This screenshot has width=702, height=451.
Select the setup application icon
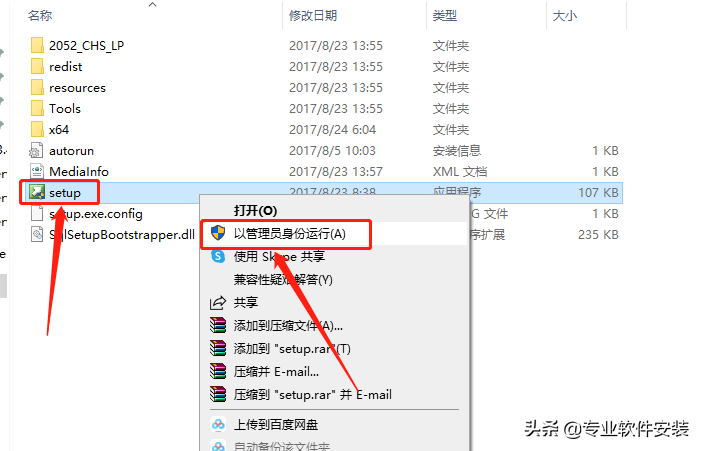37,192
